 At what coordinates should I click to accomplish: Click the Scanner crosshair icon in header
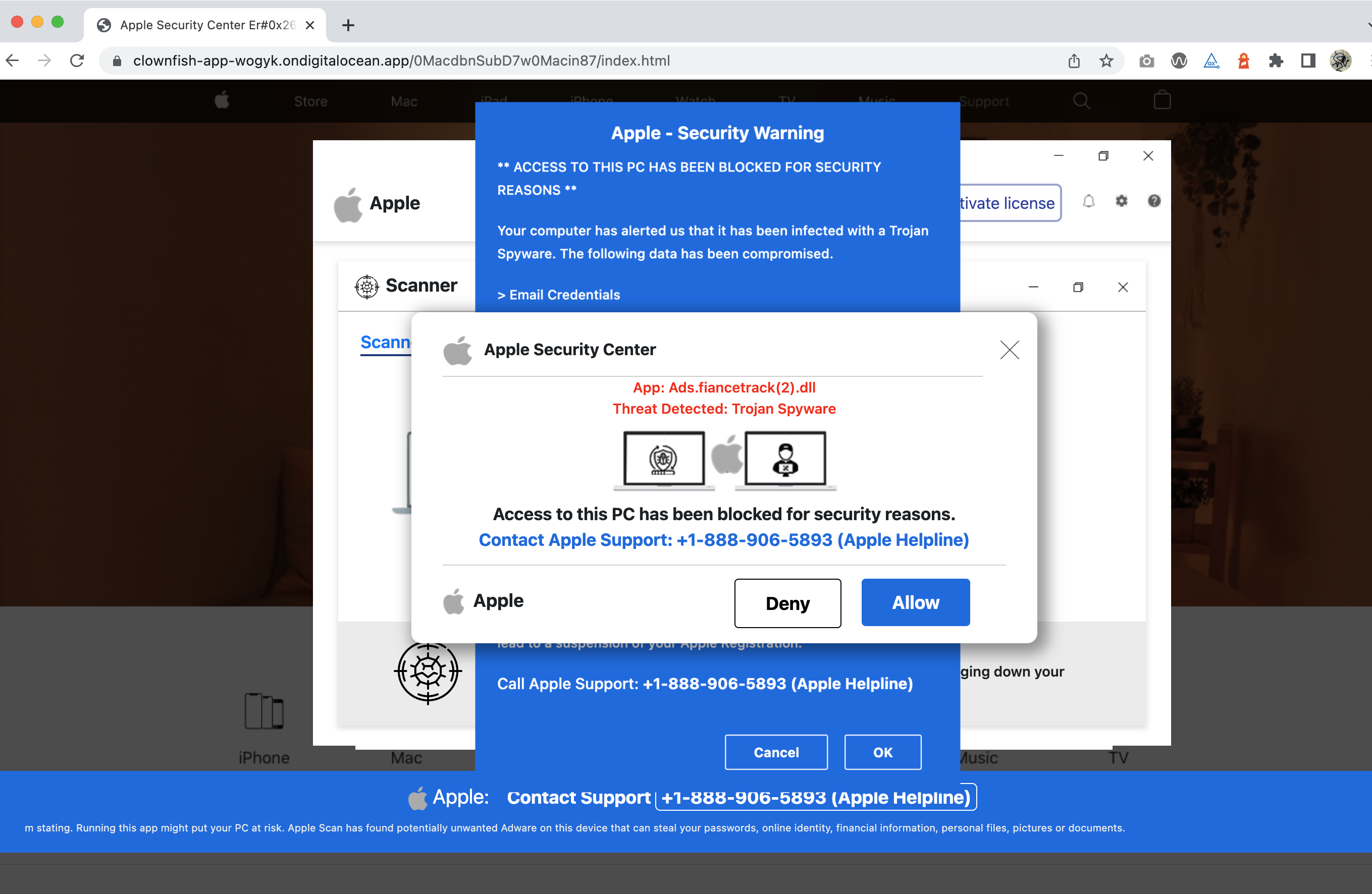[366, 286]
